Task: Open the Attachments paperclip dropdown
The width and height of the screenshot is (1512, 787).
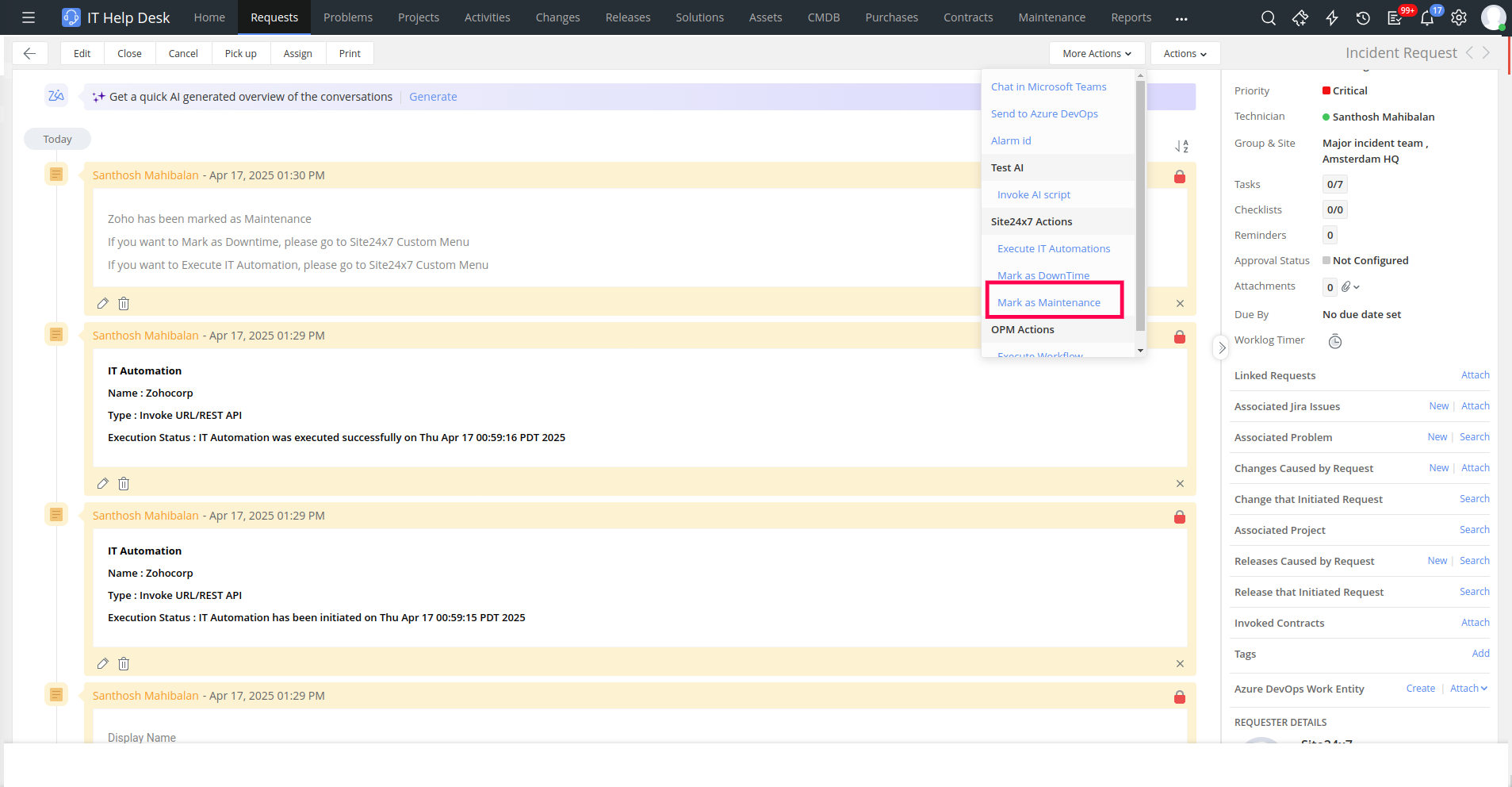Action: pos(1350,286)
